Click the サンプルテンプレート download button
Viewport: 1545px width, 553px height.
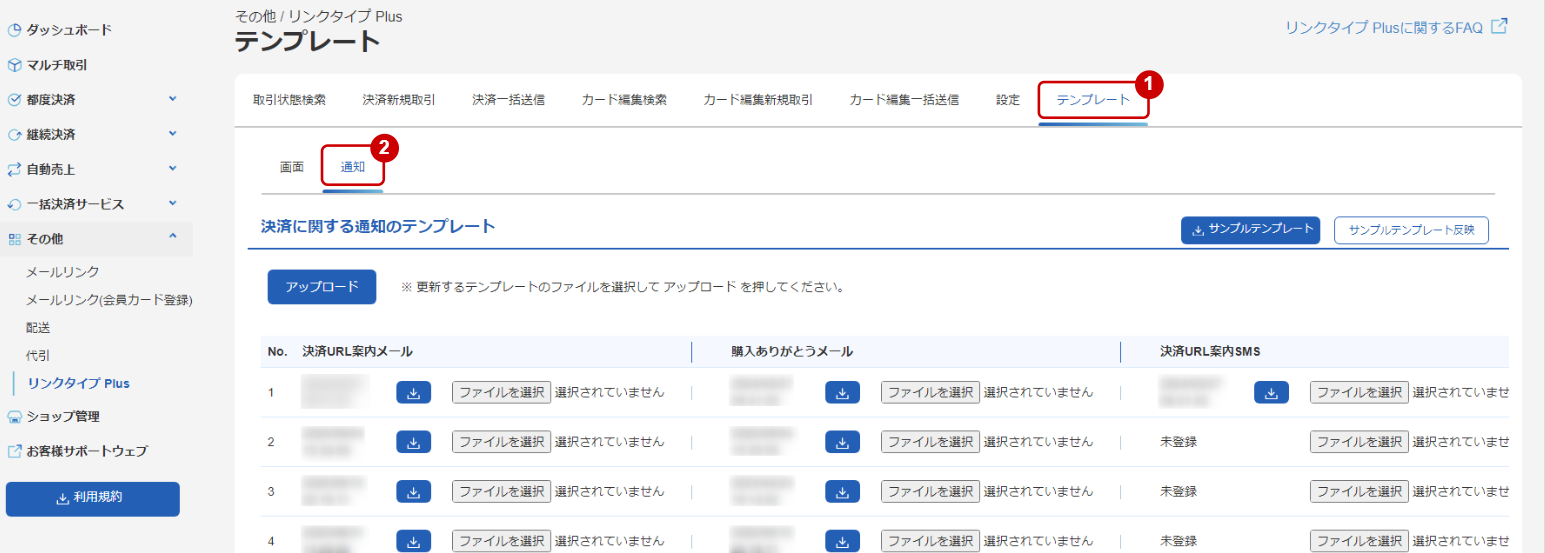pyautogui.click(x=1251, y=230)
